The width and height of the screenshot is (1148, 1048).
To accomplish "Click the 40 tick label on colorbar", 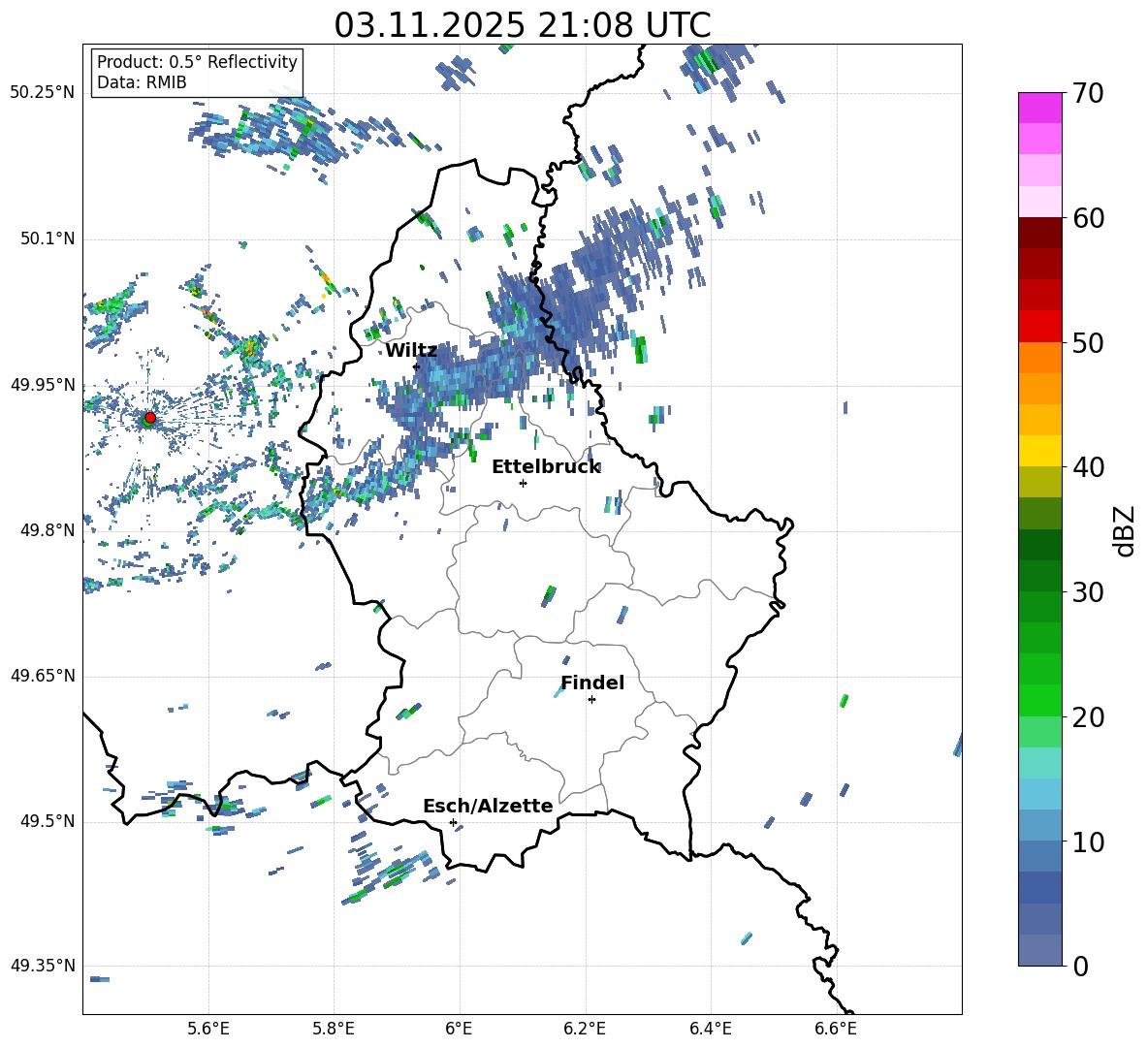I will [1088, 467].
